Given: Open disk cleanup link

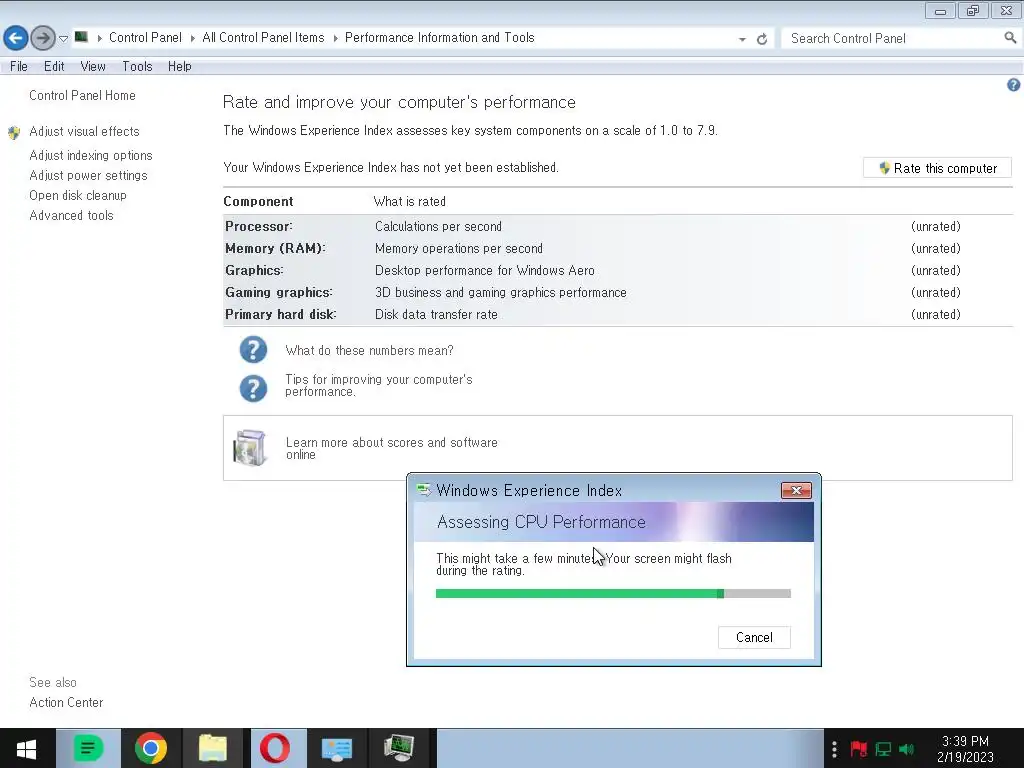Looking at the screenshot, I should tap(78, 195).
